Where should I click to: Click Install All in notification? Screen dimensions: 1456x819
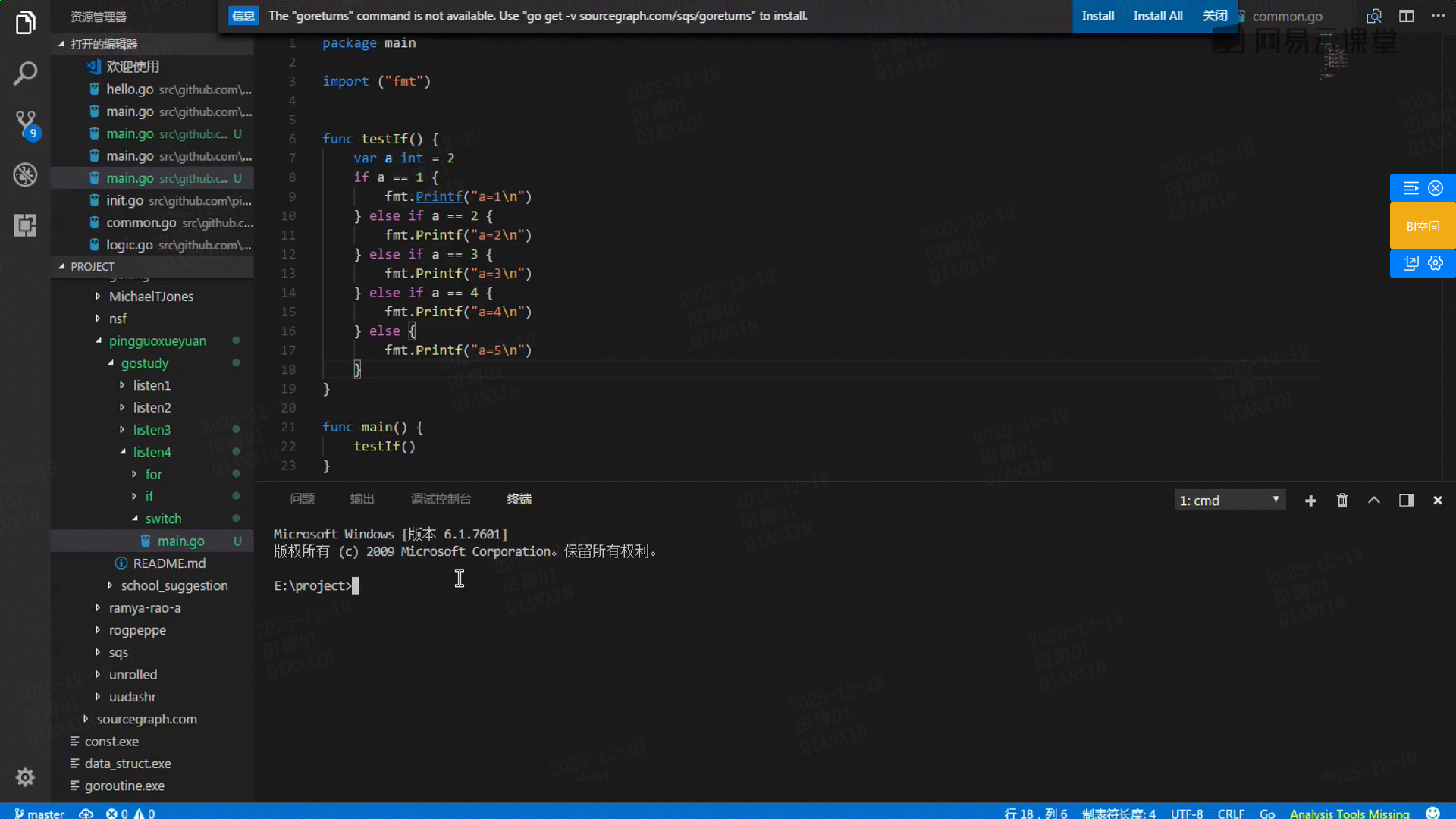pyautogui.click(x=1157, y=16)
